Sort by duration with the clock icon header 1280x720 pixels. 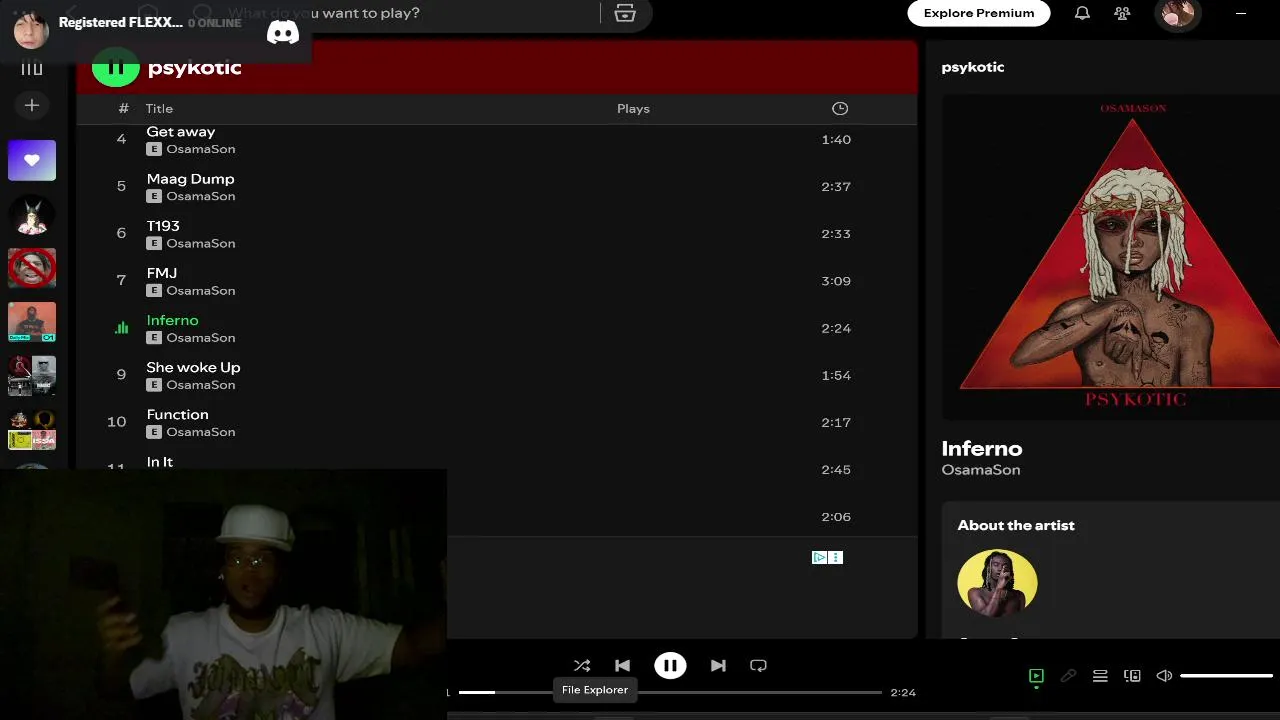(x=840, y=109)
